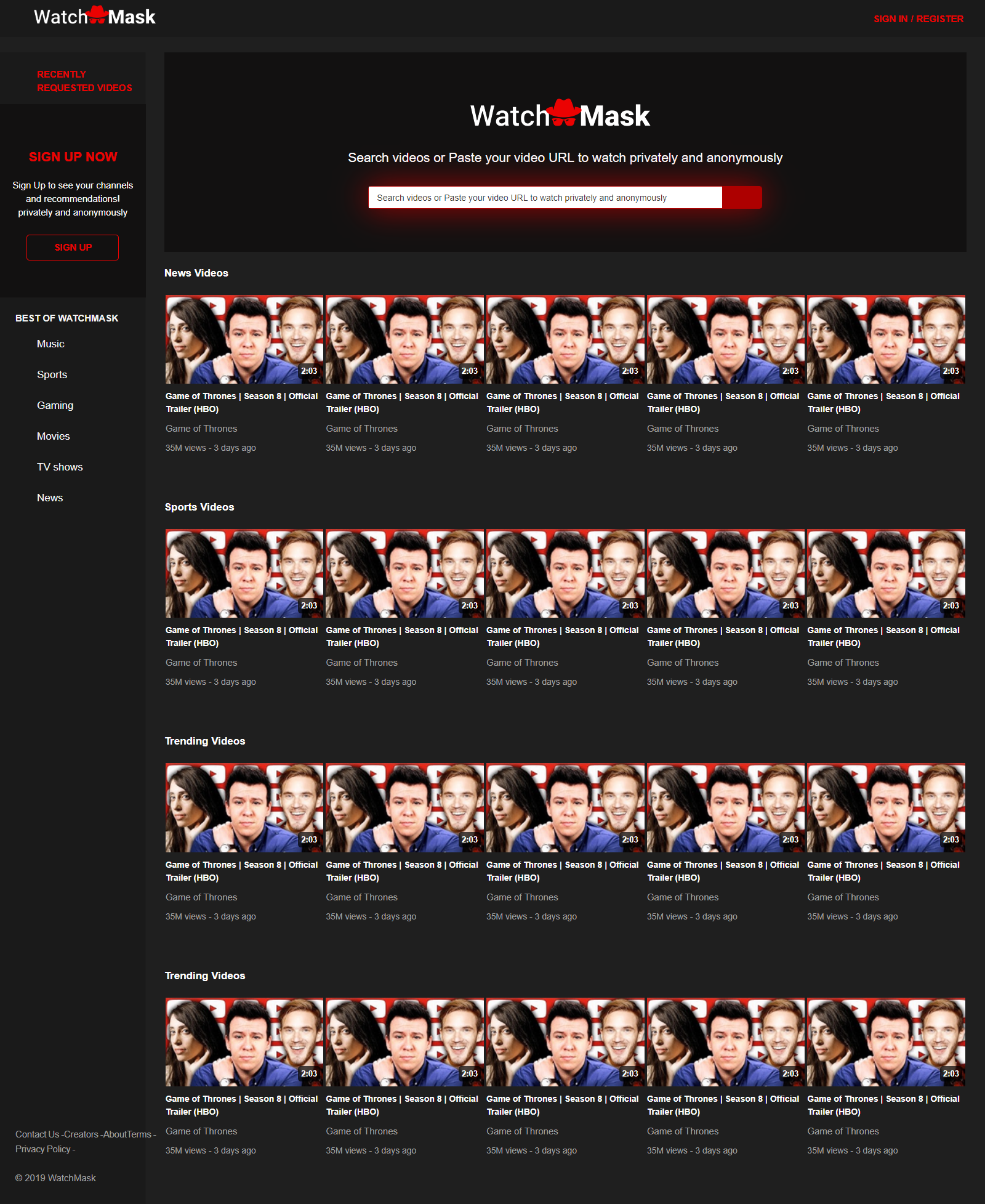Screen dimensions: 985x1204
Task: Click the Sports Videos section heading
Action: tap(199, 507)
